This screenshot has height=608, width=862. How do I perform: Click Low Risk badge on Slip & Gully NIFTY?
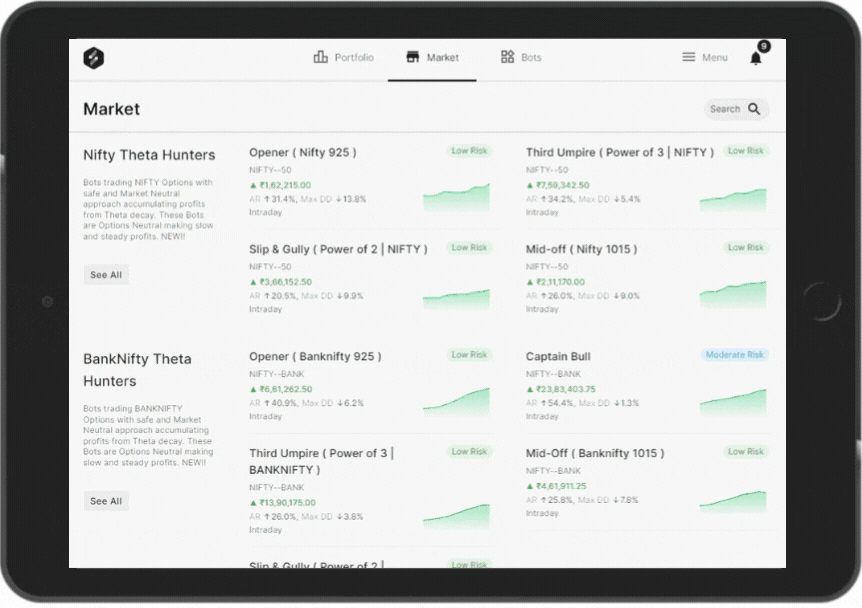[x=469, y=247]
